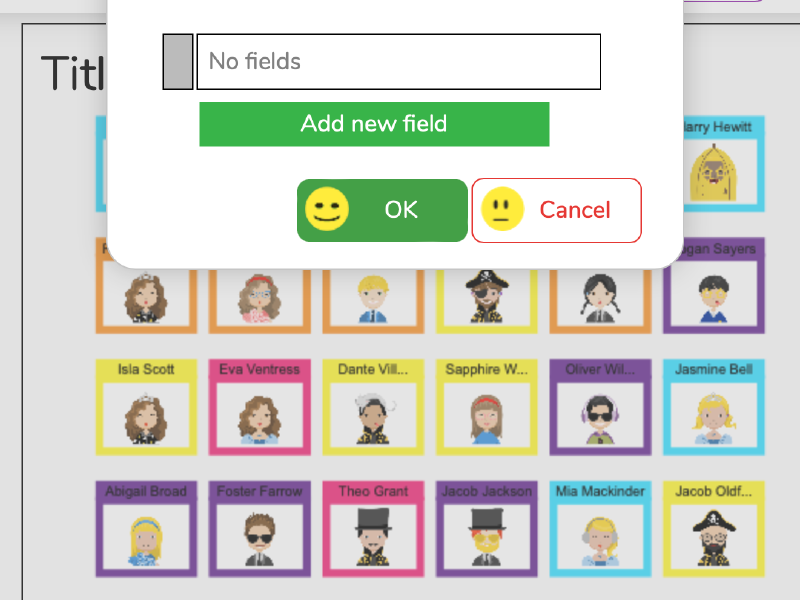Dismiss the dialog with Cancel
The width and height of the screenshot is (800, 600).
(x=557, y=210)
